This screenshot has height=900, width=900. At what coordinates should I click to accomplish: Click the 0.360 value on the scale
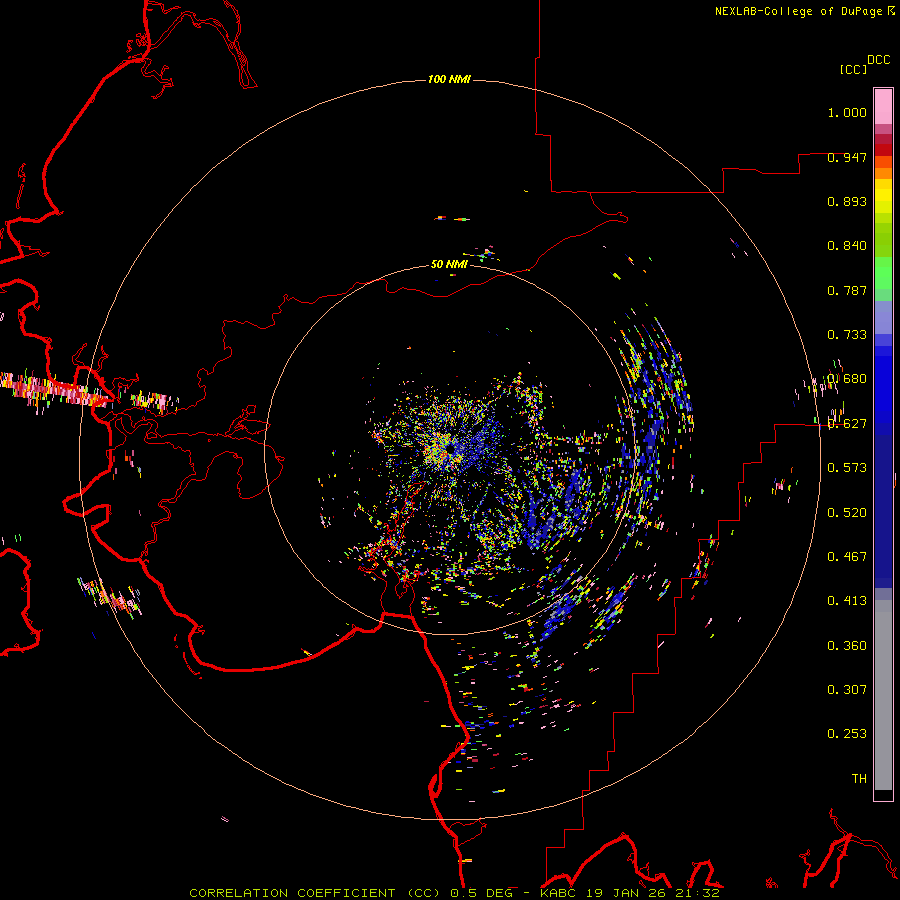click(x=847, y=645)
